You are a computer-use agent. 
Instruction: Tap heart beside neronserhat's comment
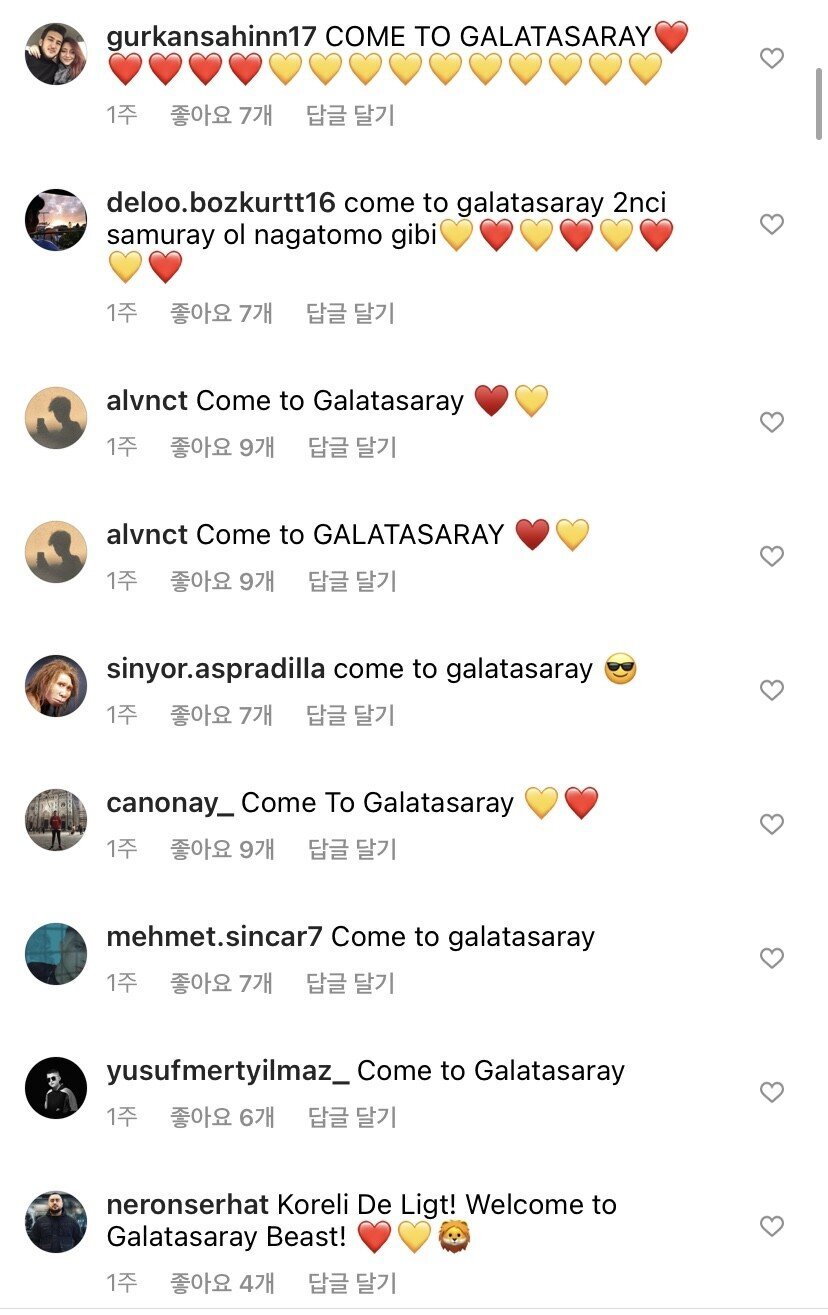(x=772, y=1226)
